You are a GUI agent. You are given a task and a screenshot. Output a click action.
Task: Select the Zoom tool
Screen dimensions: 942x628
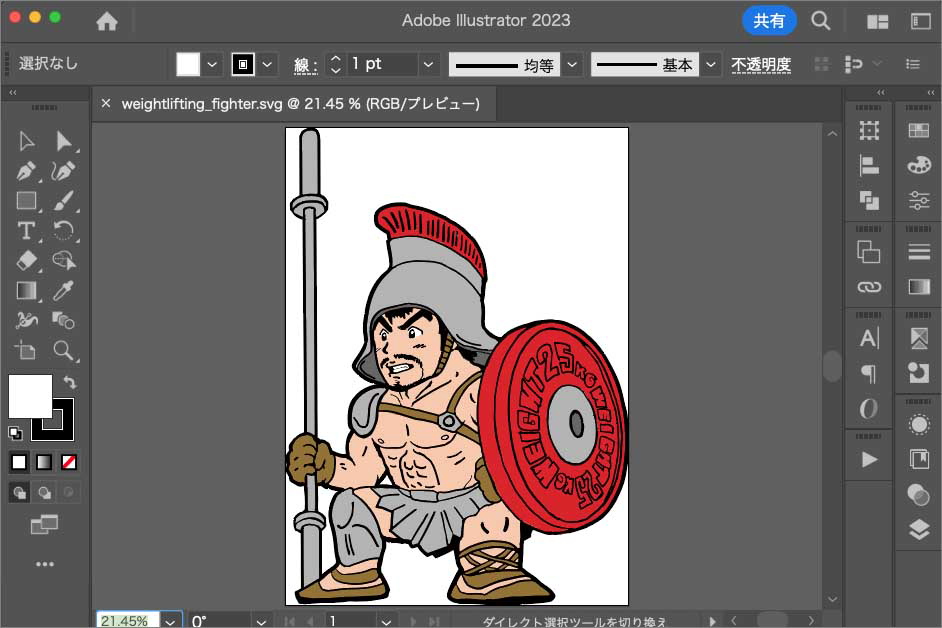tap(63, 350)
